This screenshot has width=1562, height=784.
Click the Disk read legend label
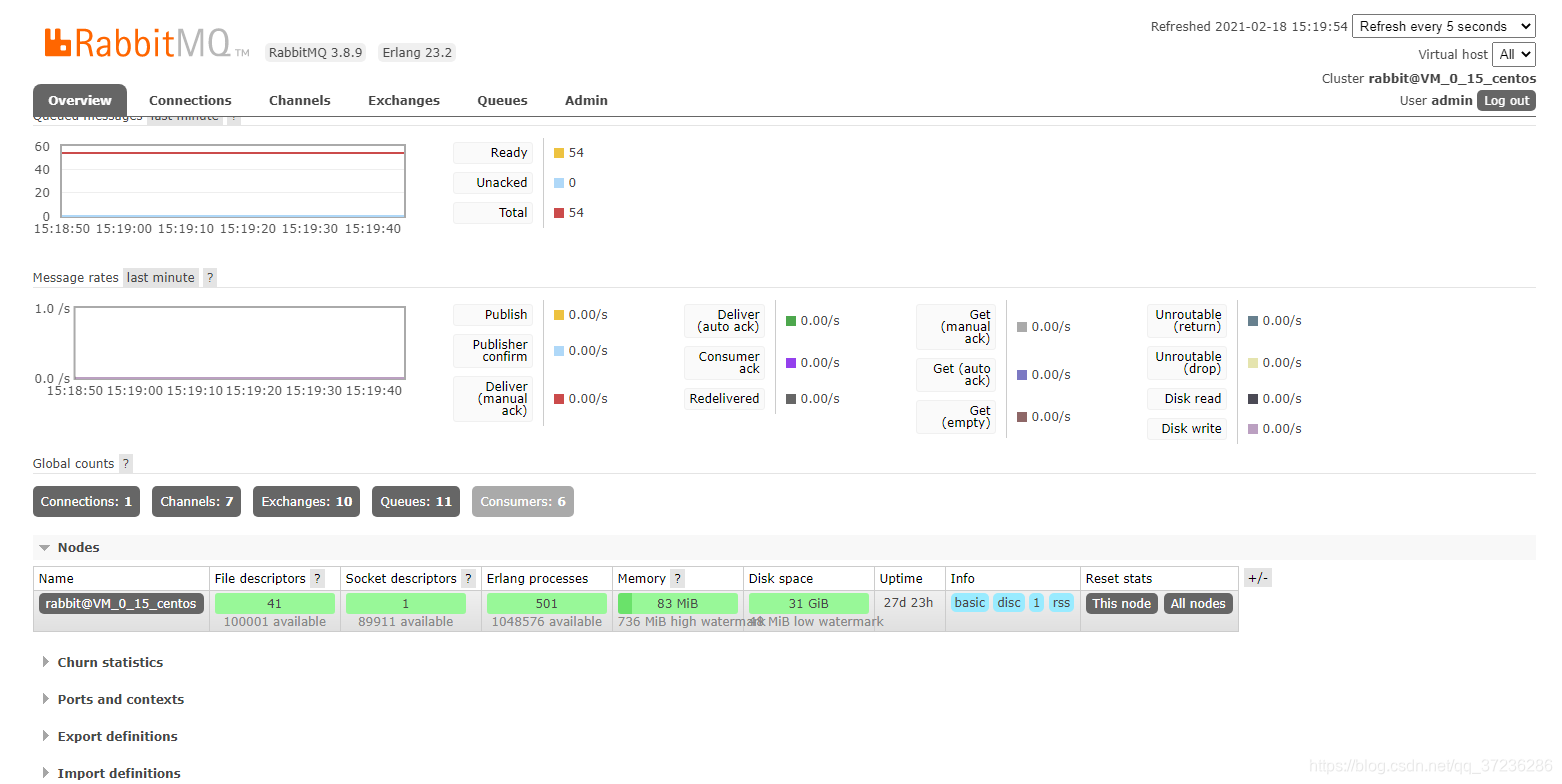1187,399
